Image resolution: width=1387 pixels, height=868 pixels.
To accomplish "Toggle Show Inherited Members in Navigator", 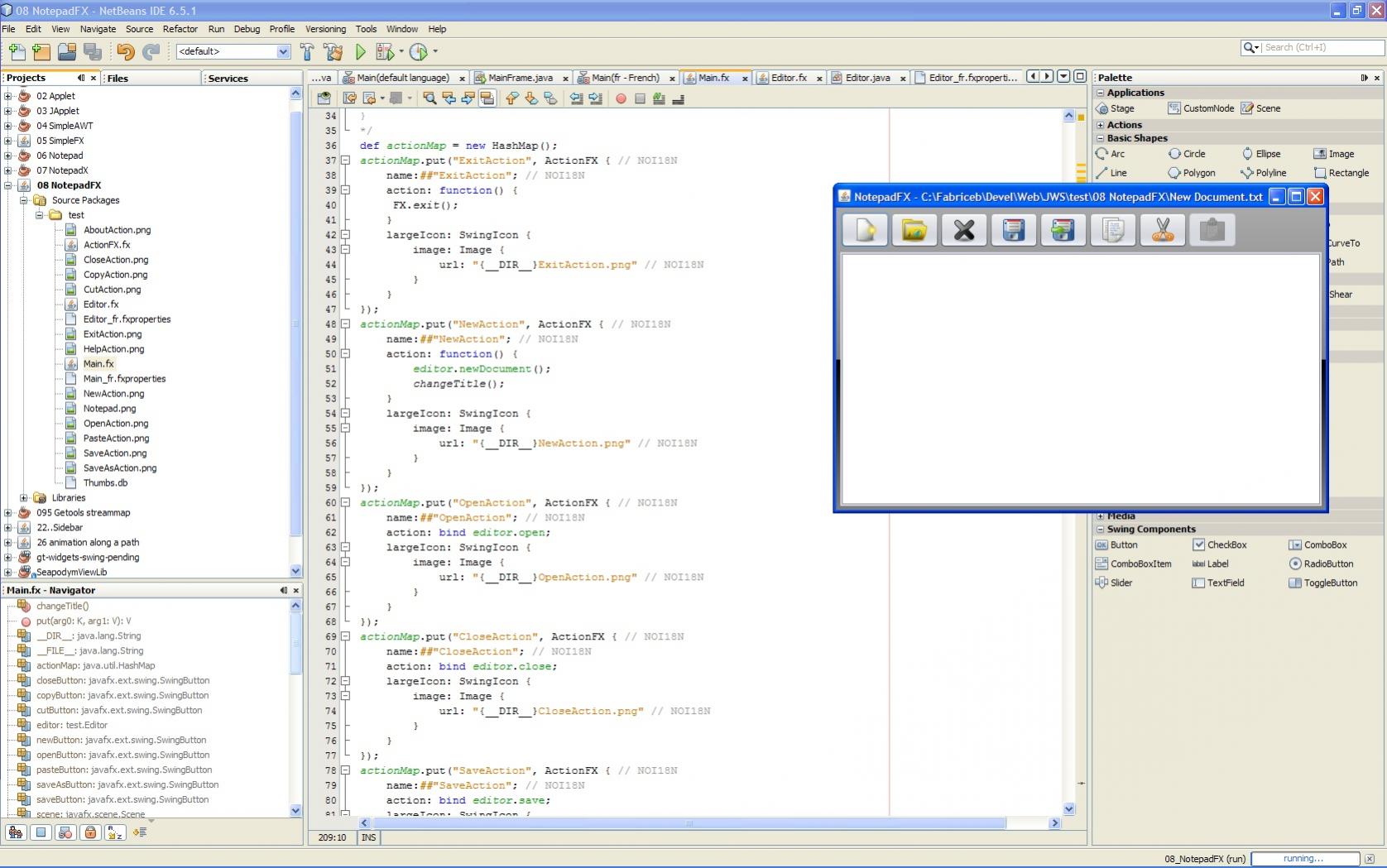I will coord(16,832).
